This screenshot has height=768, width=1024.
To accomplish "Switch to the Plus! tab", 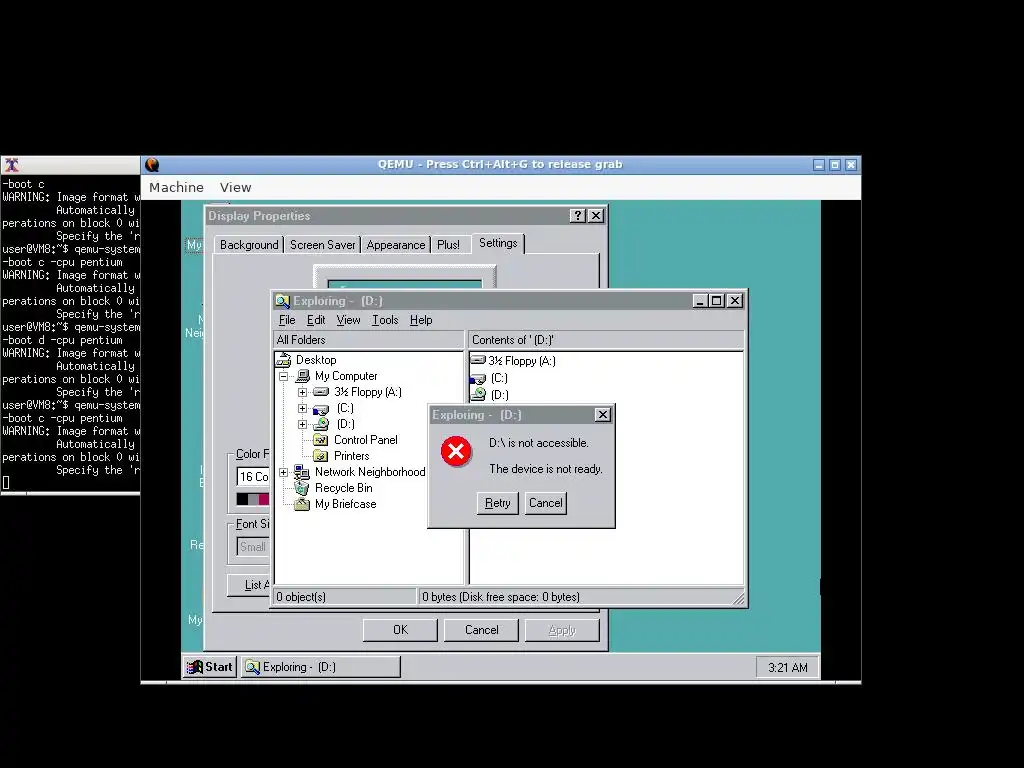I will point(449,245).
